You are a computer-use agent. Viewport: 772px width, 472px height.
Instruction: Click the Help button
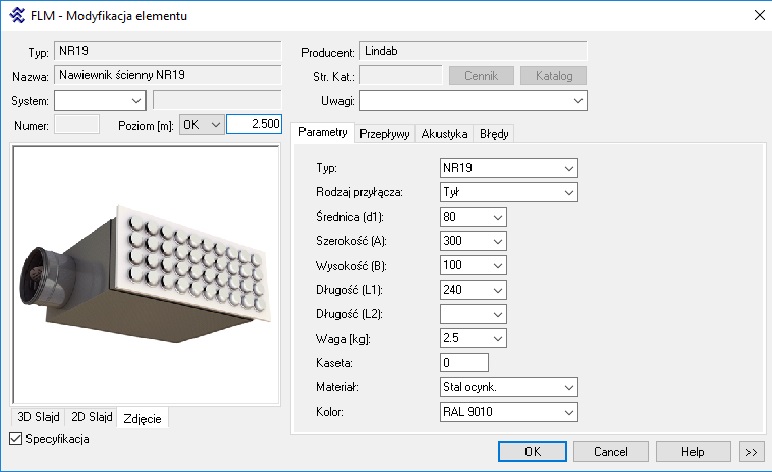click(692, 451)
